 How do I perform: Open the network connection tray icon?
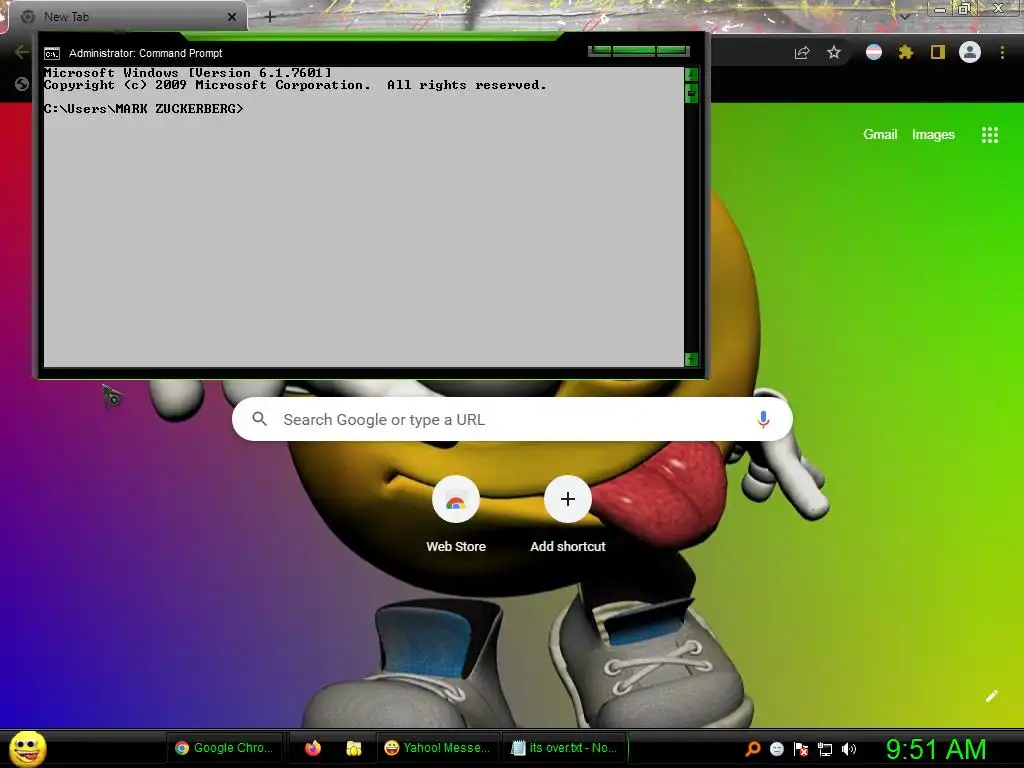click(825, 749)
